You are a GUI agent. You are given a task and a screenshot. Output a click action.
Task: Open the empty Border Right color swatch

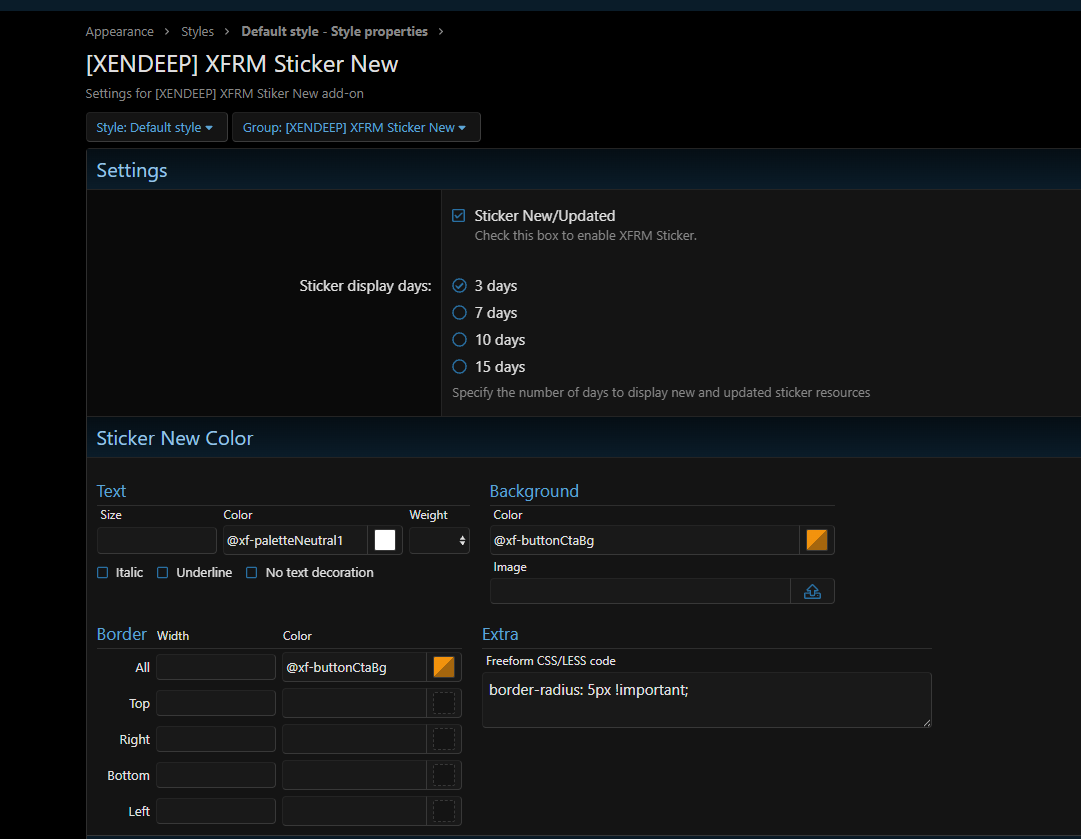coord(443,739)
